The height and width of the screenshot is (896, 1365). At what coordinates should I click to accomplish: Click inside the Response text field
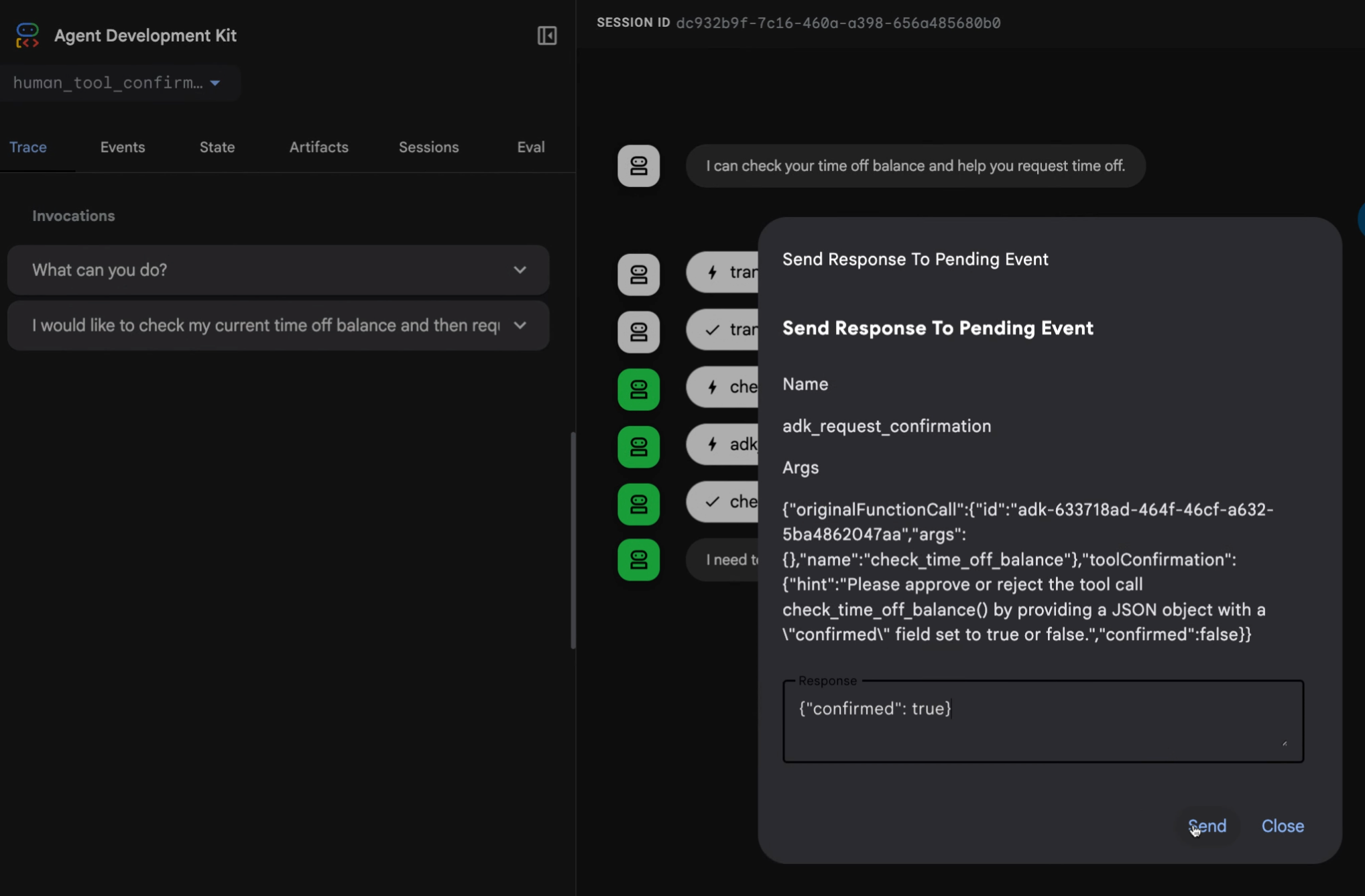pos(1043,720)
